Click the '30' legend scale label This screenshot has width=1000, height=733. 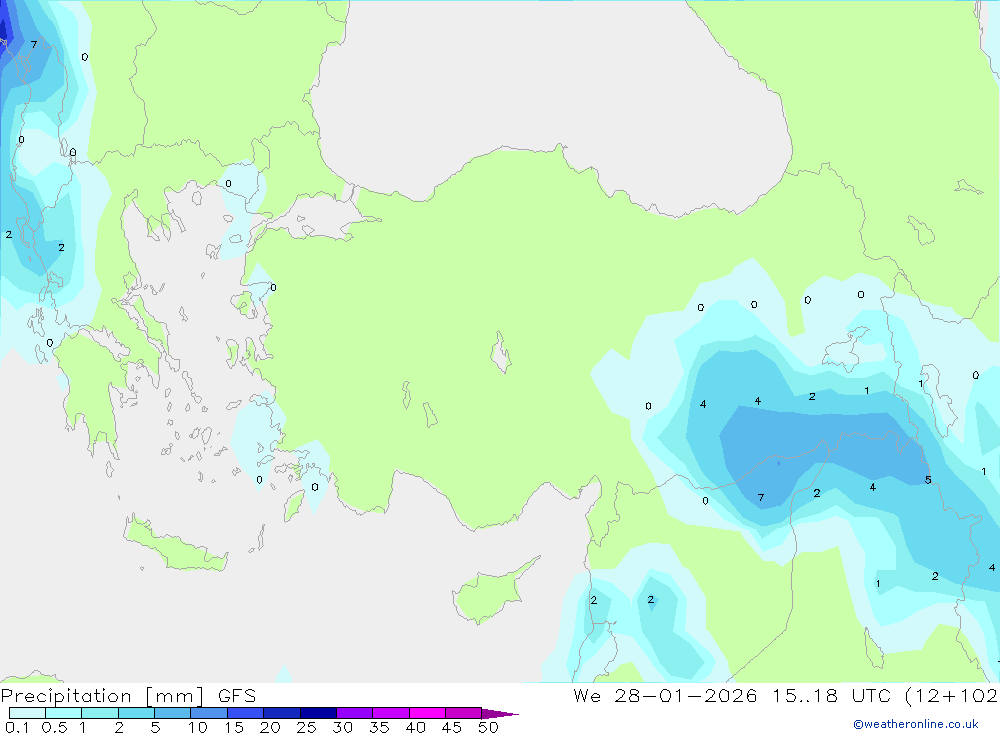(x=343, y=727)
